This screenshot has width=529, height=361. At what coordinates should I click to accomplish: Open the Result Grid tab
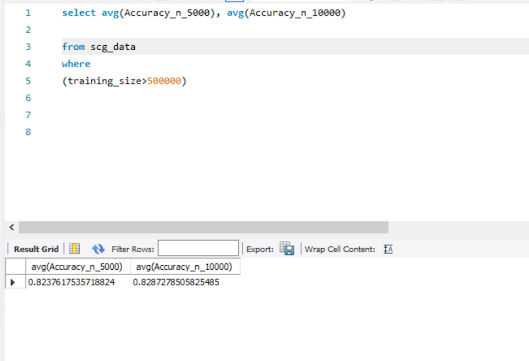pyautogui.click(x=36, y=249)
